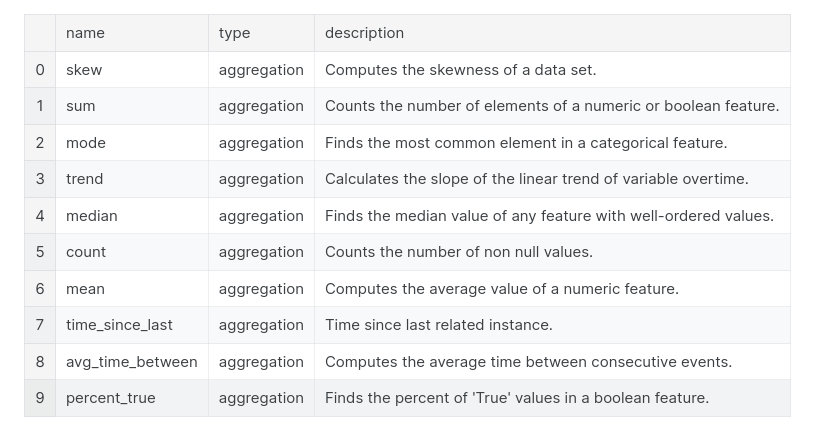Click the 'mode' primitive name
Viewport: 825px width, 447px height.
[86, 143]
